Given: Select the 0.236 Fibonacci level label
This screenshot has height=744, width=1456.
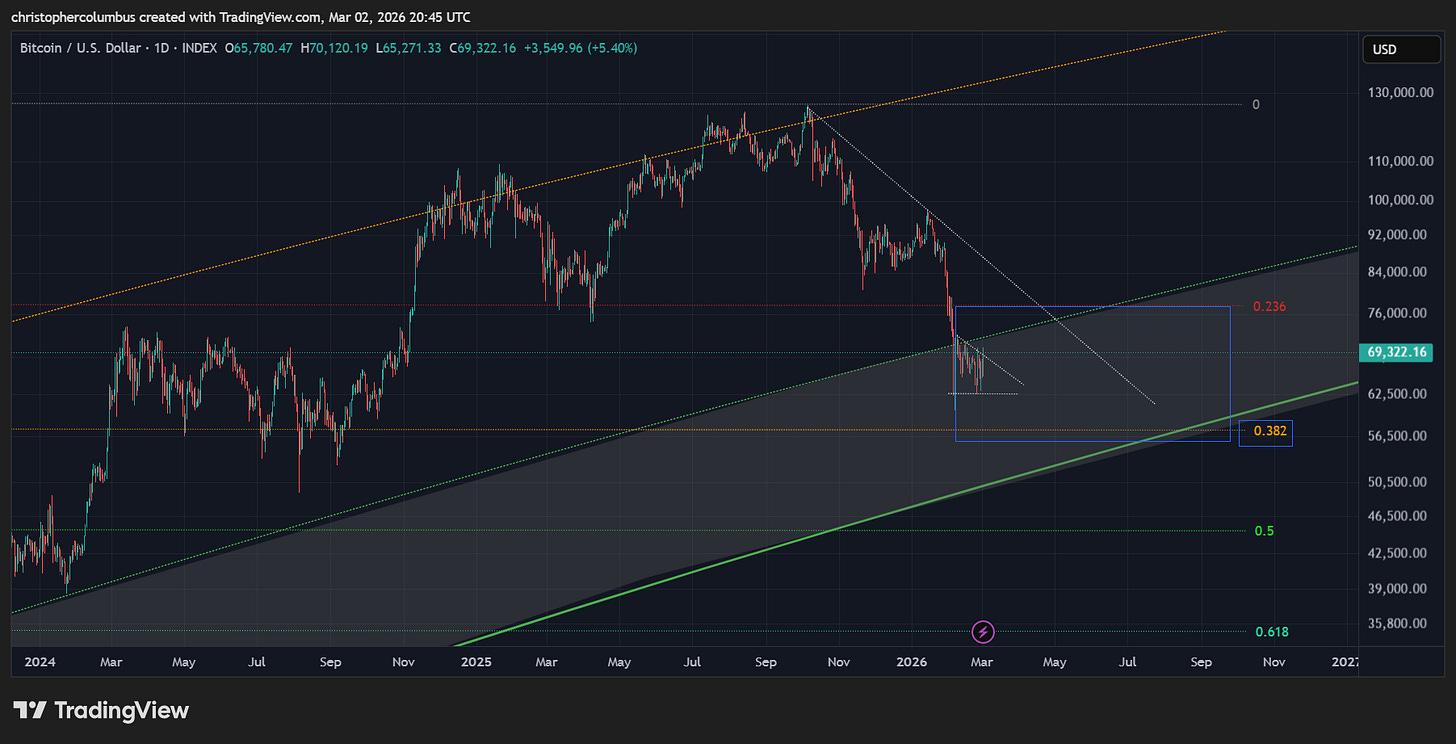Looking at the screenshot, I should [x=1270, y=306].
